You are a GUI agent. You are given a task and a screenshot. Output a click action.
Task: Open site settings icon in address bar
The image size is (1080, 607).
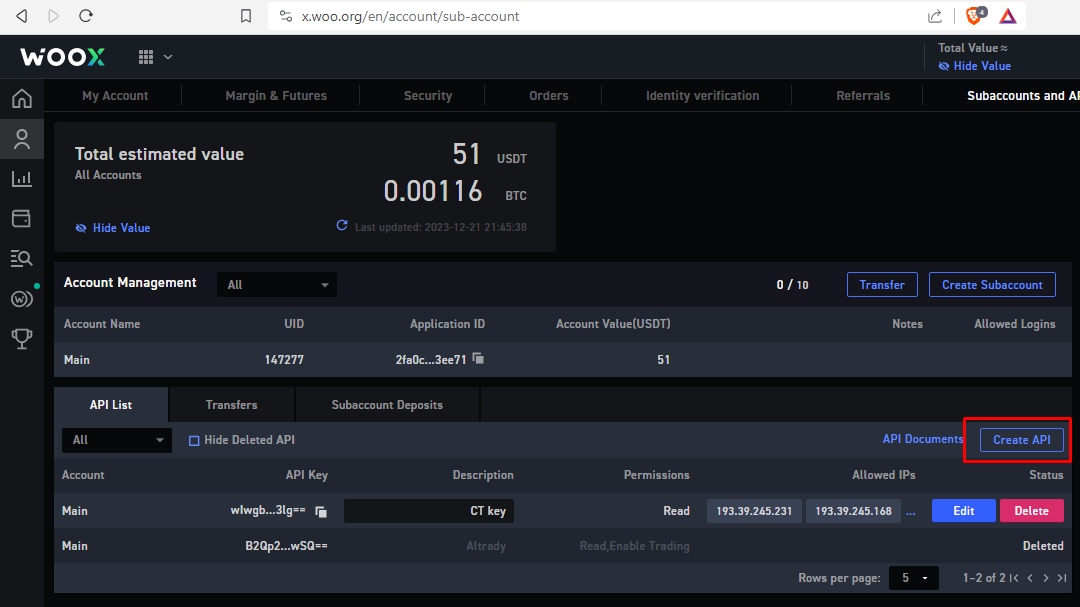(x=286, y=16)
